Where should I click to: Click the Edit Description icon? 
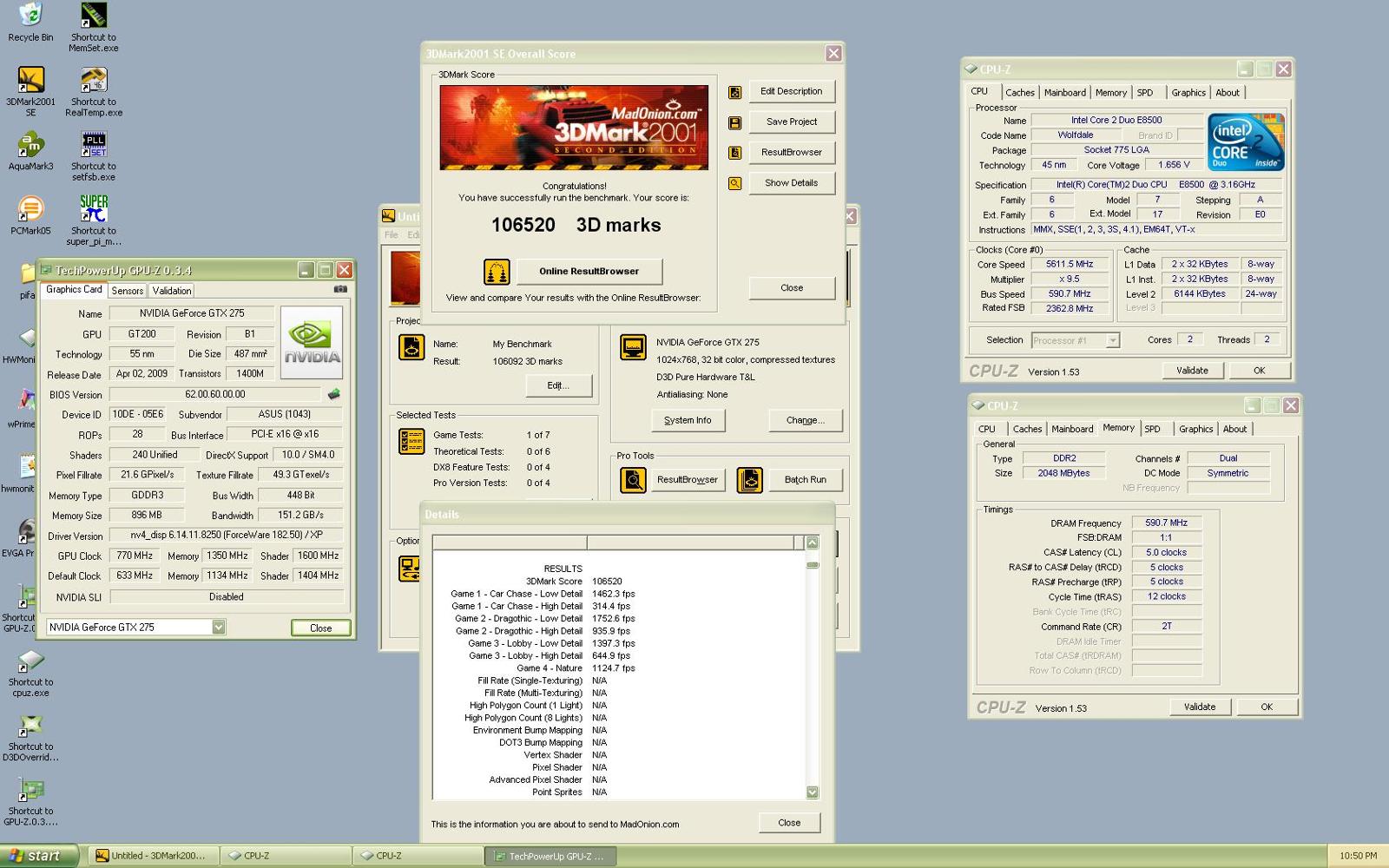tap(734, 92)
